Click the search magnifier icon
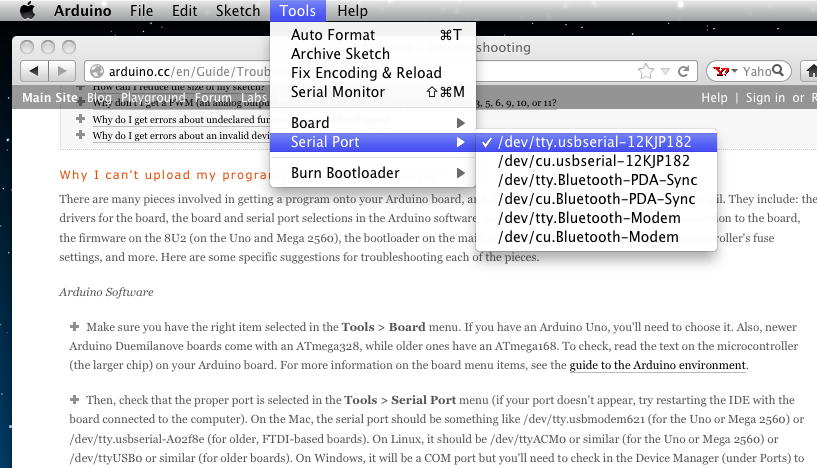Viewport: 817px width, 468px height. 778,70
